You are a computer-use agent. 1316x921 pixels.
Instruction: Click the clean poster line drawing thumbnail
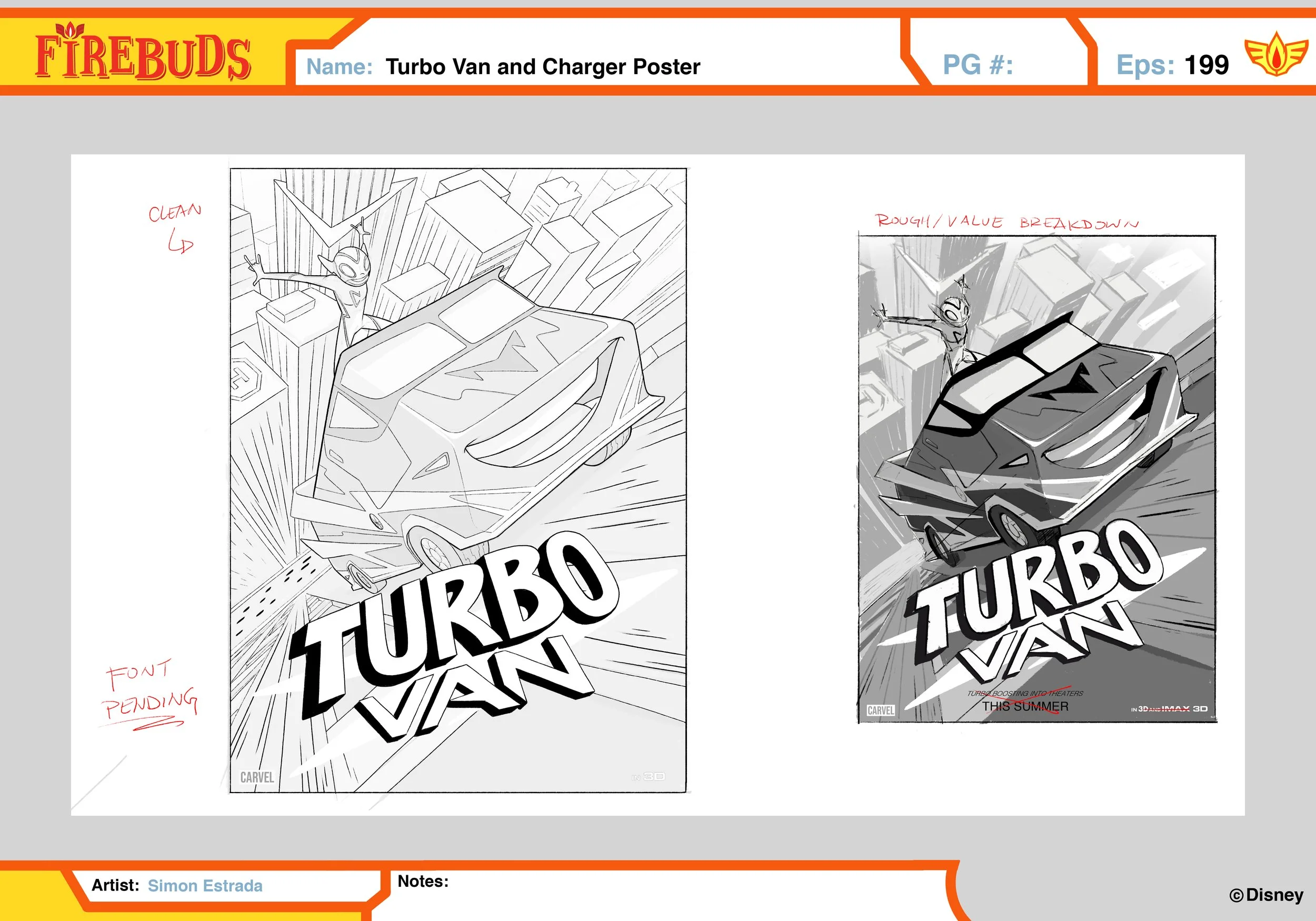click(458, 480)
